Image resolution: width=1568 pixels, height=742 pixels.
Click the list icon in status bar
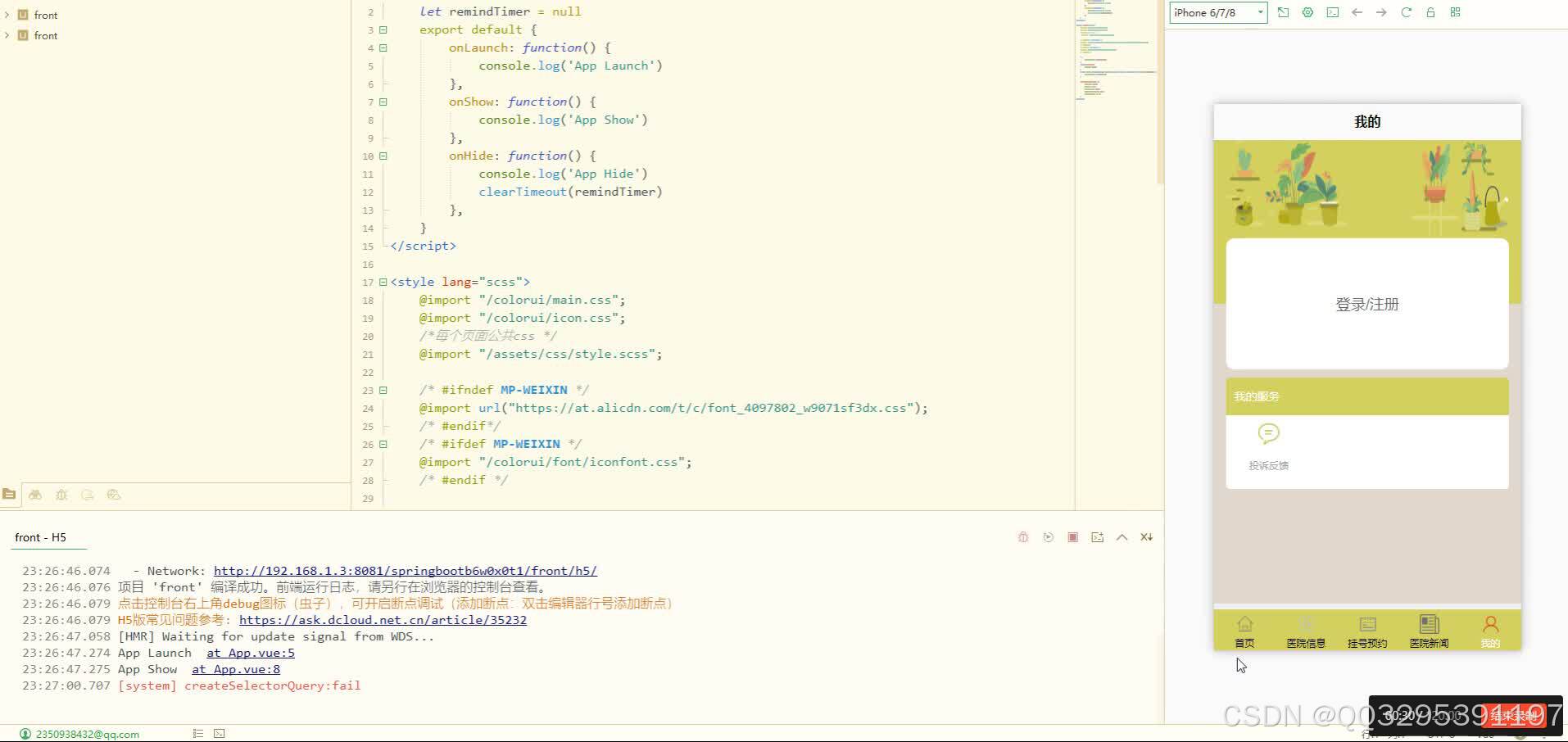pos(197,733)
